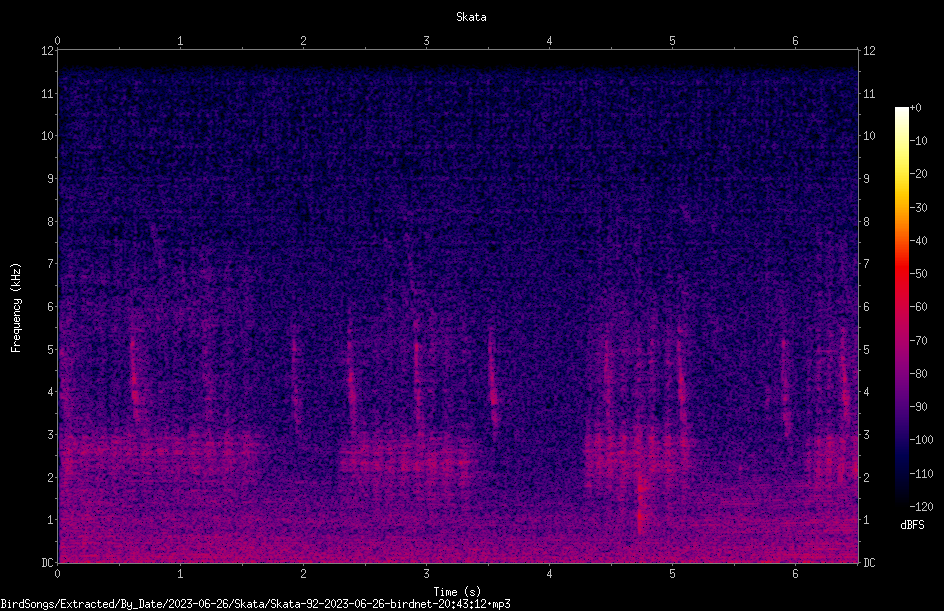The width and height of the screenshot is (944, 611).
Task: Click '6' on the left frequency axis
Action: (x=50, y=306)
